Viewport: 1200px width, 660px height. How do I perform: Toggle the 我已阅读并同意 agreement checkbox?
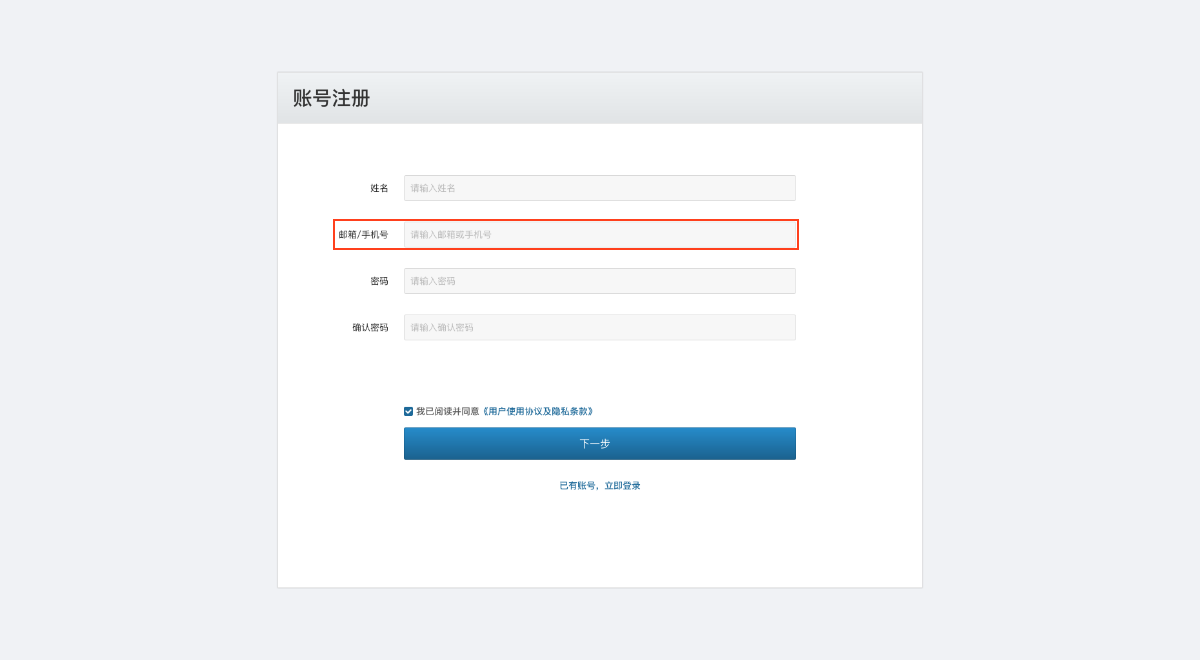pyautogui.click(x=408, y=411)
